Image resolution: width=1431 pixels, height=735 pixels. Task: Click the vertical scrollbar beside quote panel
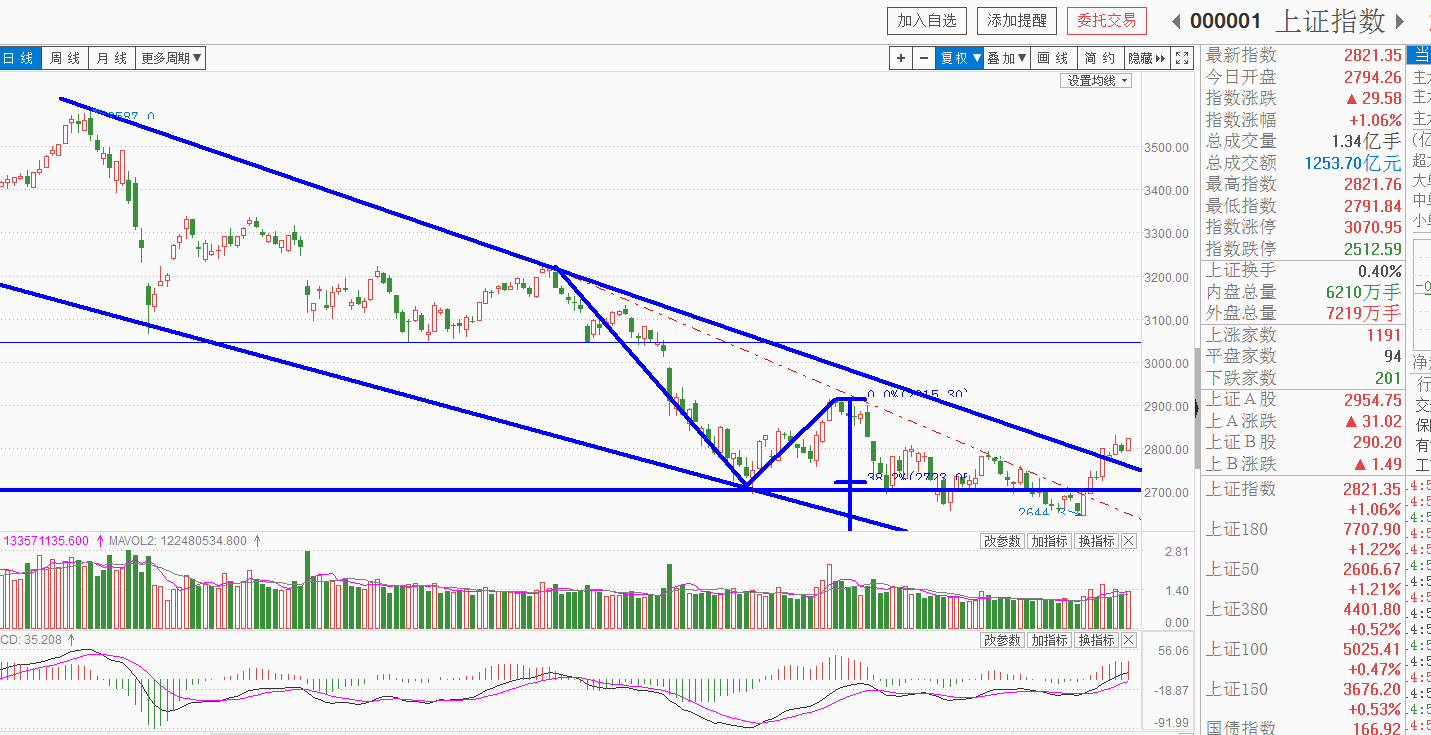1198,409
